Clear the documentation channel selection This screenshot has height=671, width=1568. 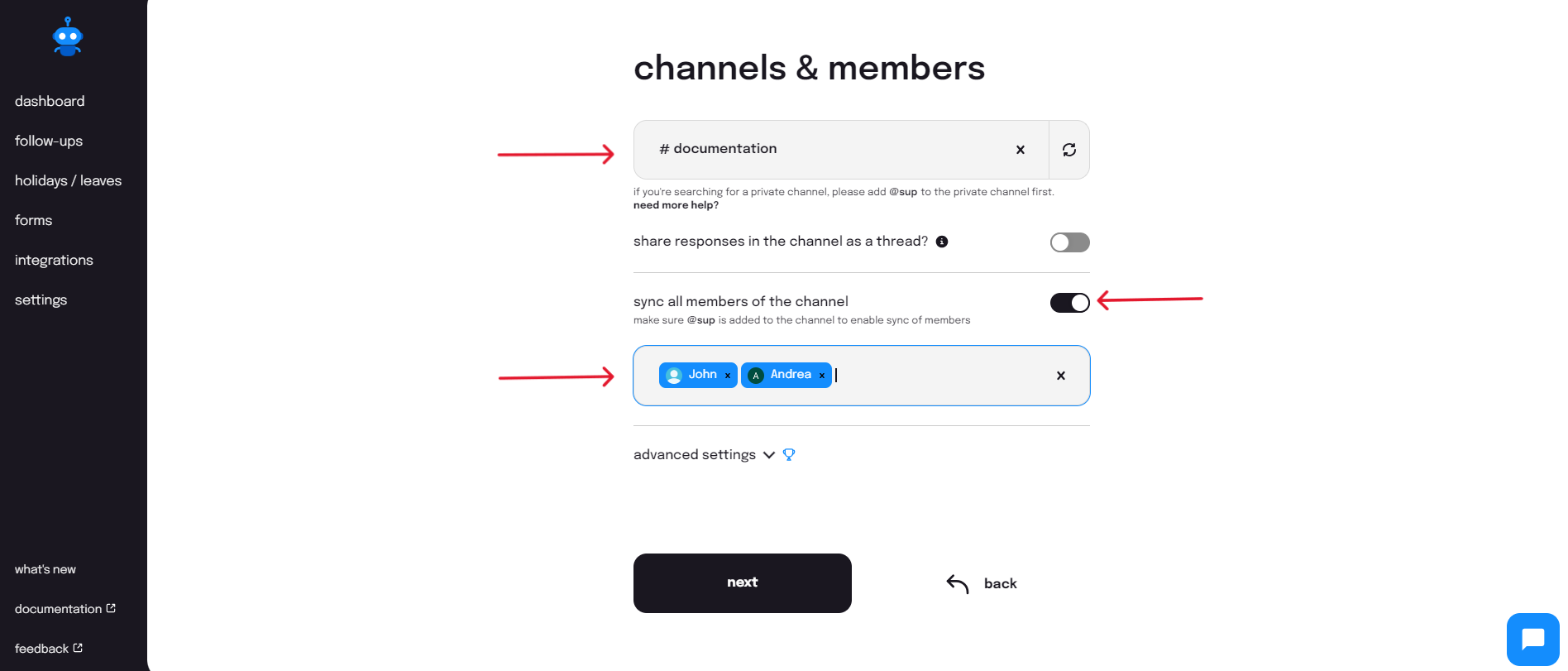[x=1021, y=150]
